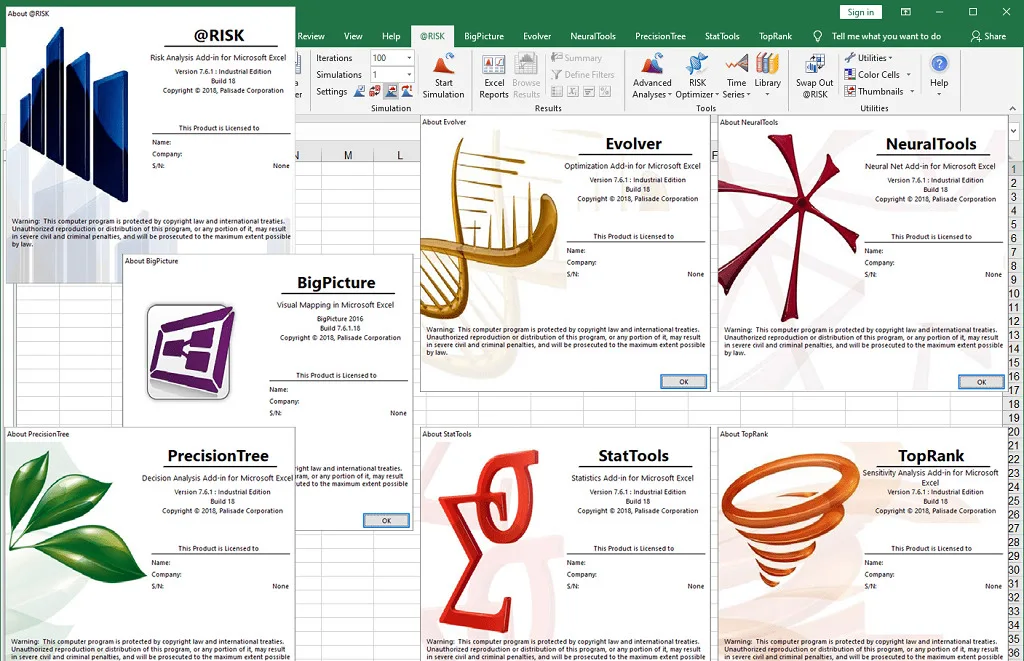1024x661 pixels.
Task: Open Excel Reports
Action: (x=494, y=76)
